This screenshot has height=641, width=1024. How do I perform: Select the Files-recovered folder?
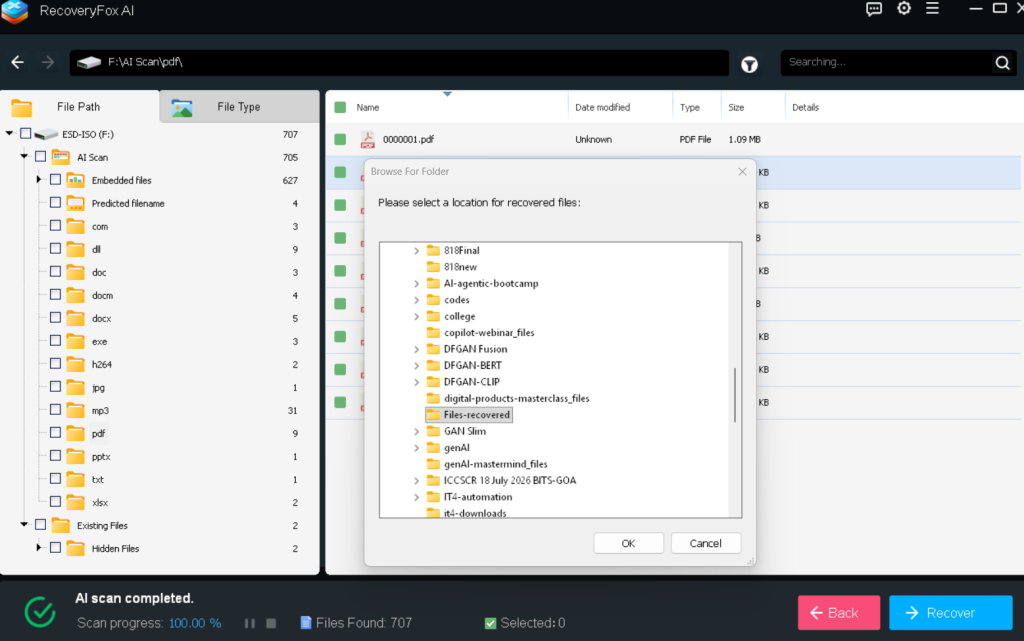(x=469, y=415)
